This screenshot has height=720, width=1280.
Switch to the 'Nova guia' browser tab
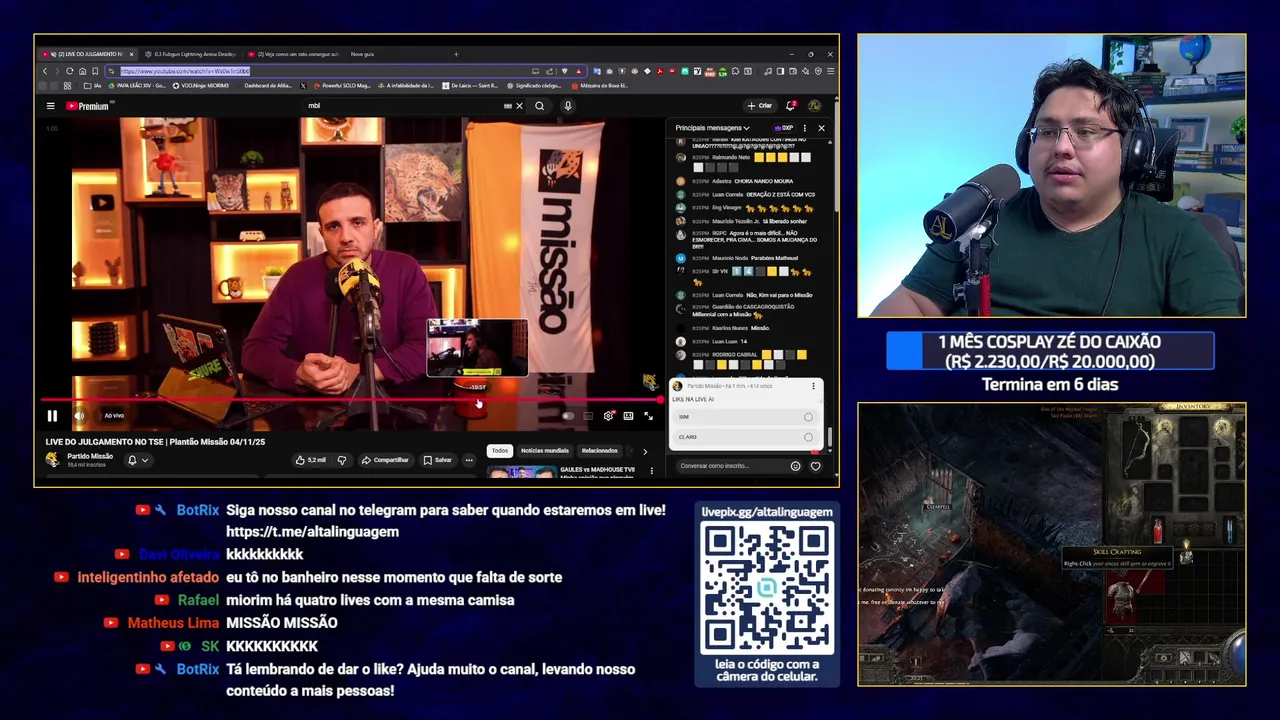tap(362, 54)
